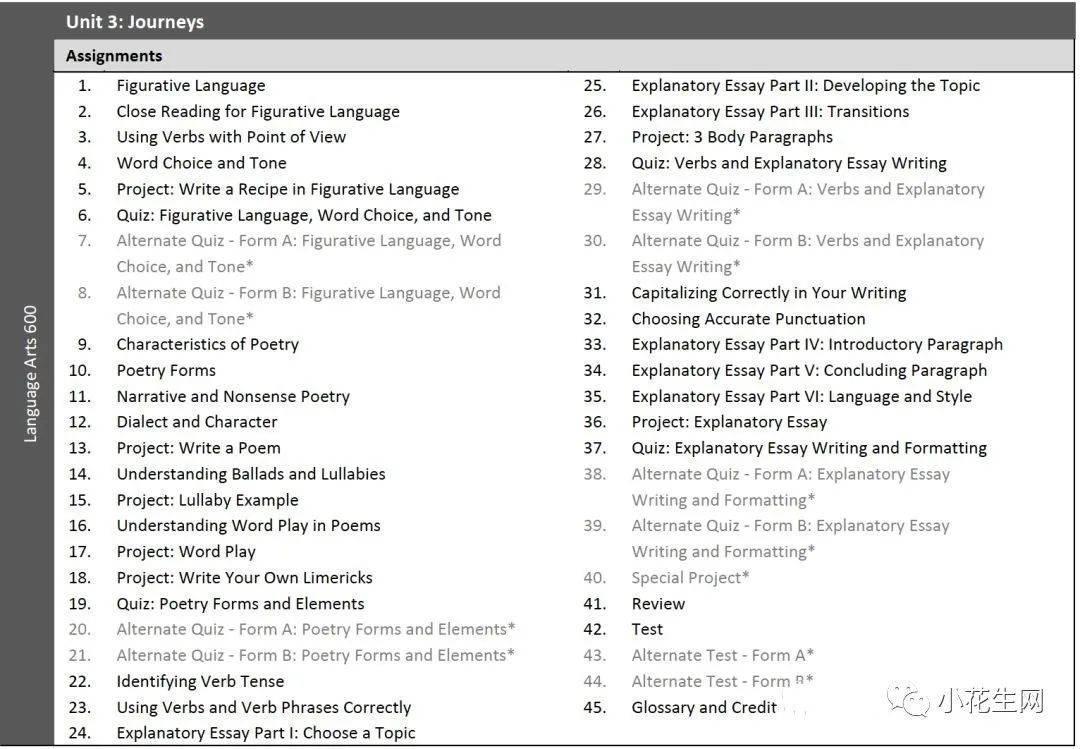Viewport: 1080px width, 749px height.
Task: Open Close Reading for Figurative Language
Action: pyautogui.click(x=258, y=112)
